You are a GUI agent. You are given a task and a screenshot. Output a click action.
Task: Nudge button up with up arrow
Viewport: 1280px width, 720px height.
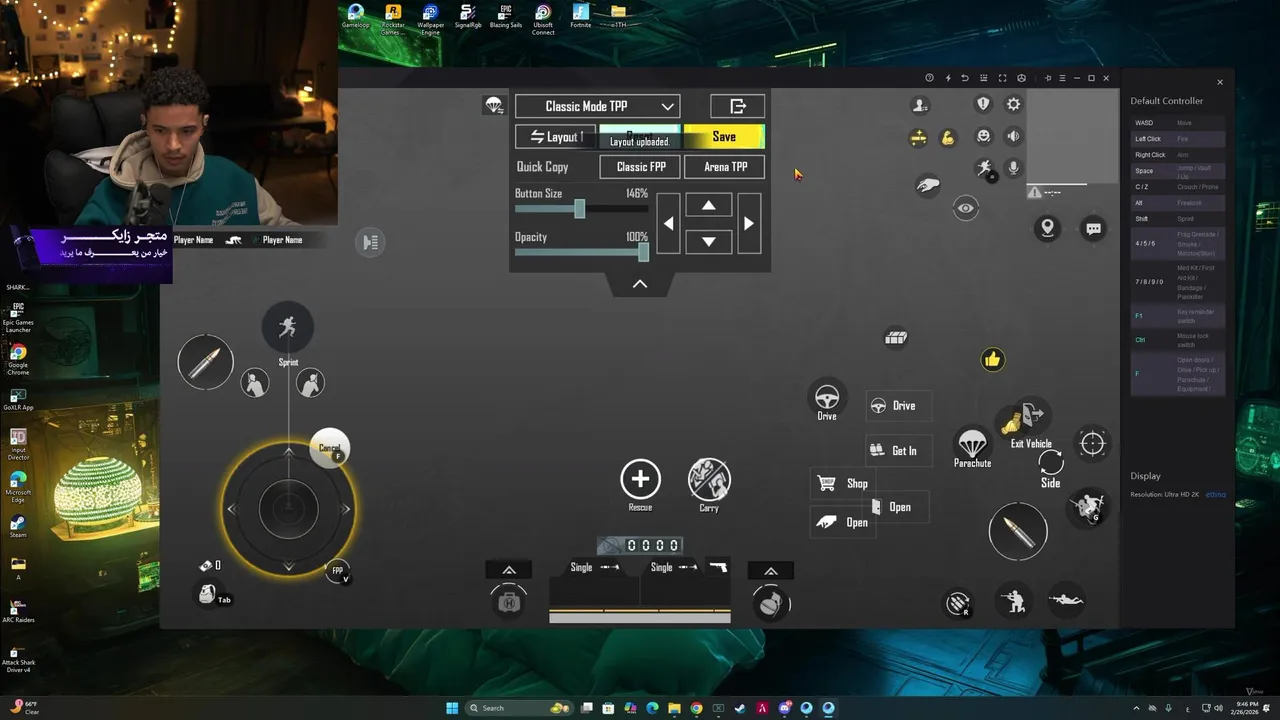(708, 206)
